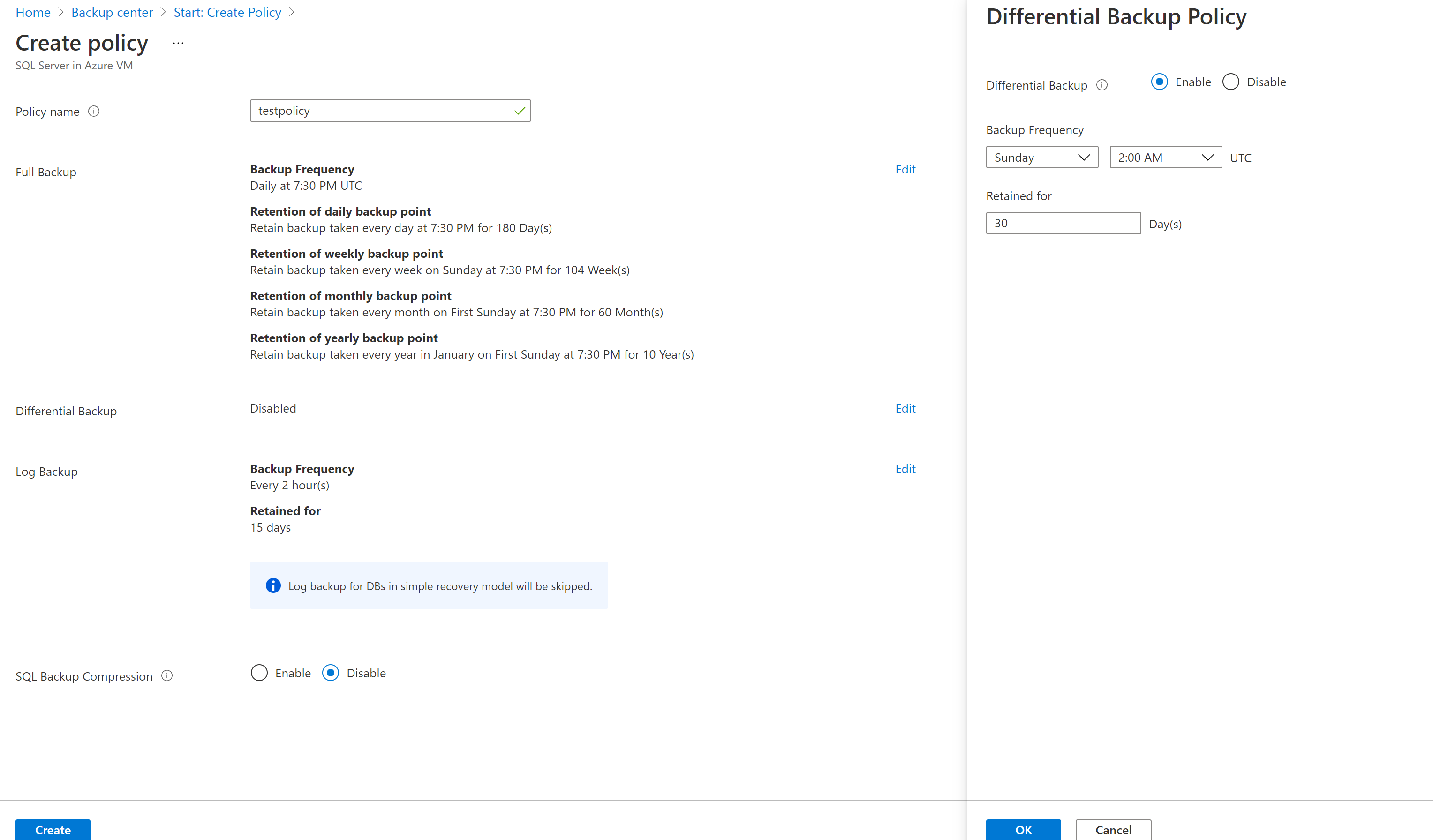This screenshot has width=1433, height=840.
Task: Select the testpolicy name input field
Action: [x=389, y=110]
